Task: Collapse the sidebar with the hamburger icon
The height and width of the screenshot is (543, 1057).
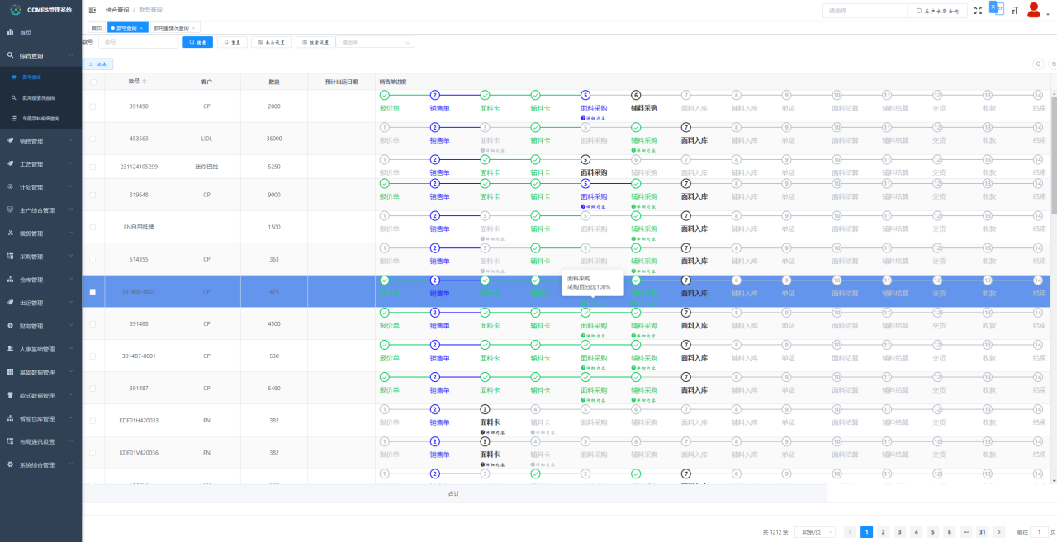Action: pos(93,9)
